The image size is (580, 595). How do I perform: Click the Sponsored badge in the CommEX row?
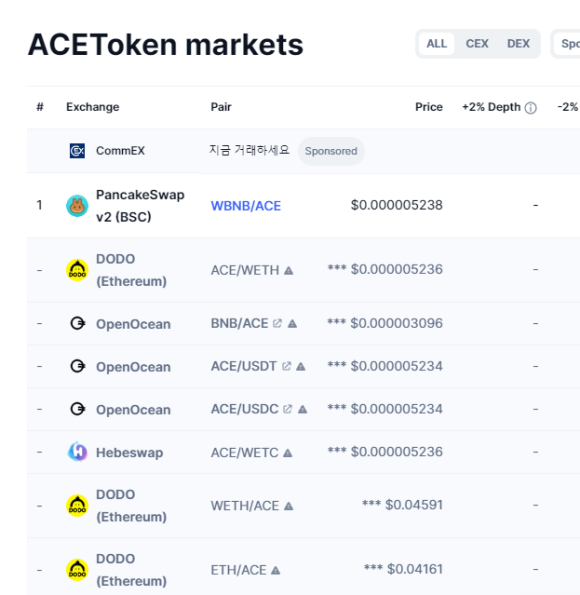coord(331,151)
